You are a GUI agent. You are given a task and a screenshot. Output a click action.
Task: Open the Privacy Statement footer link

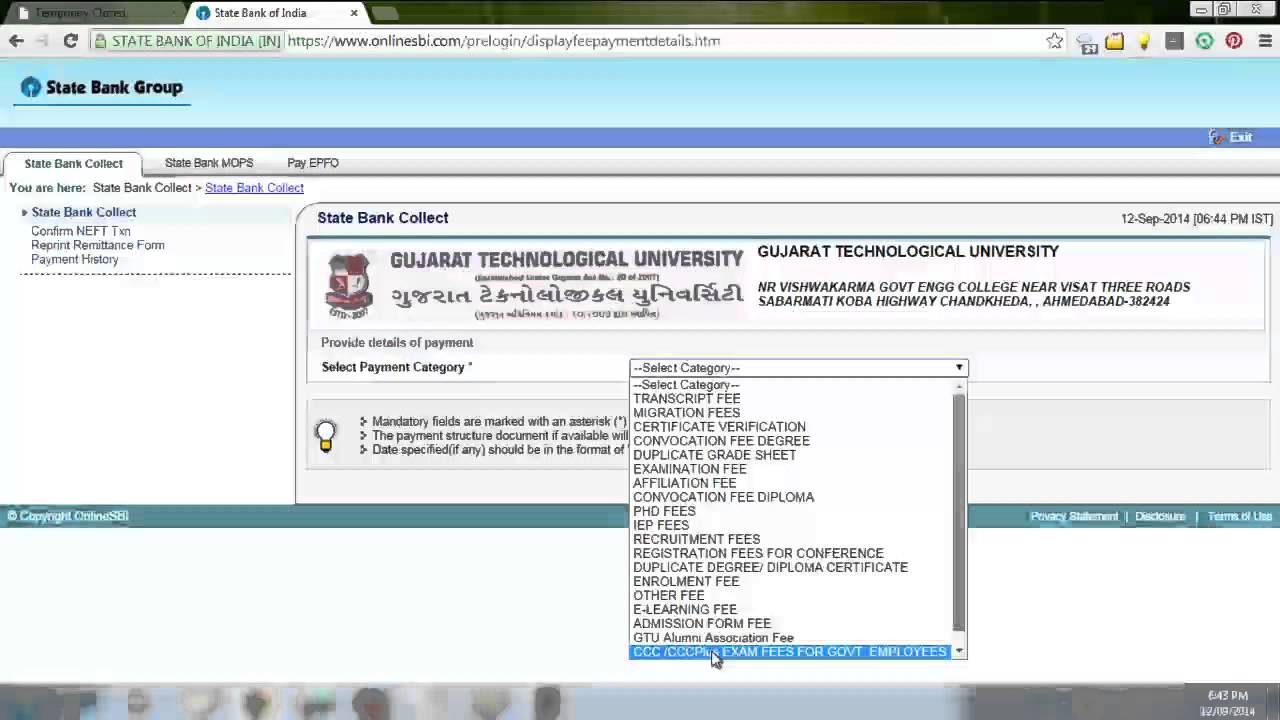click(1074, 516)
